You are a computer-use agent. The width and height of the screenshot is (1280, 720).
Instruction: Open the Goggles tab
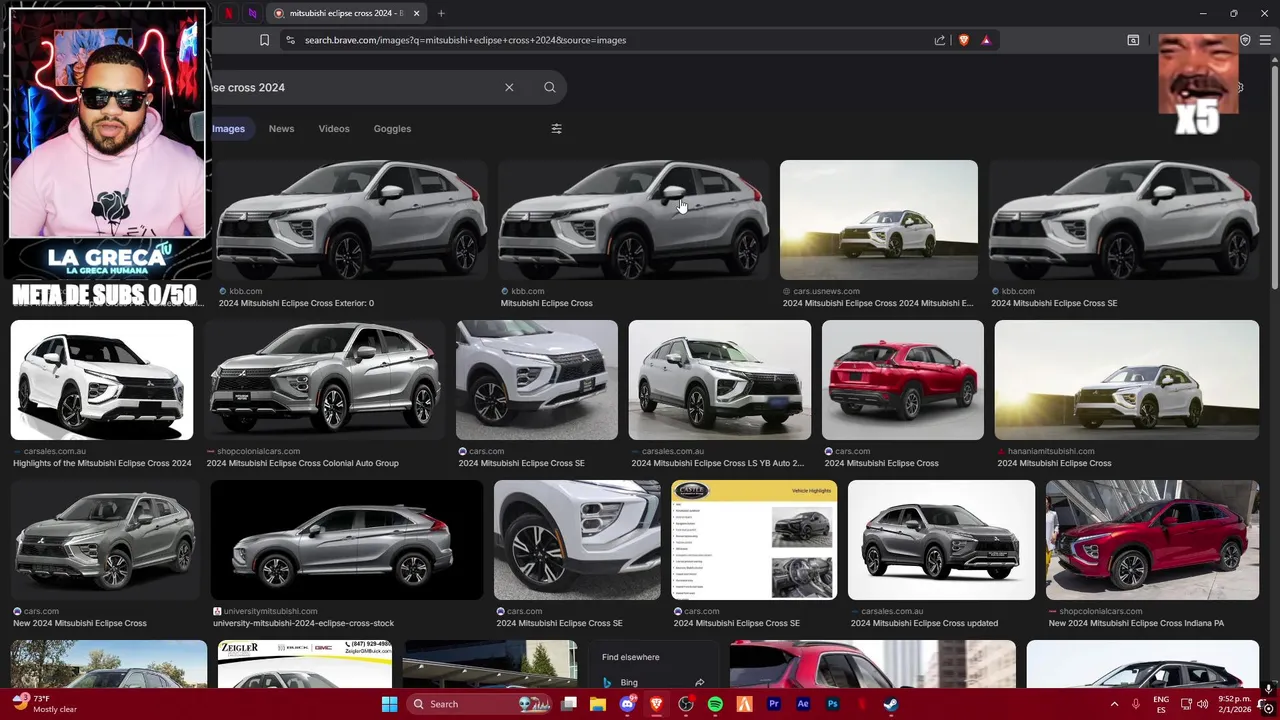[392, 129]
